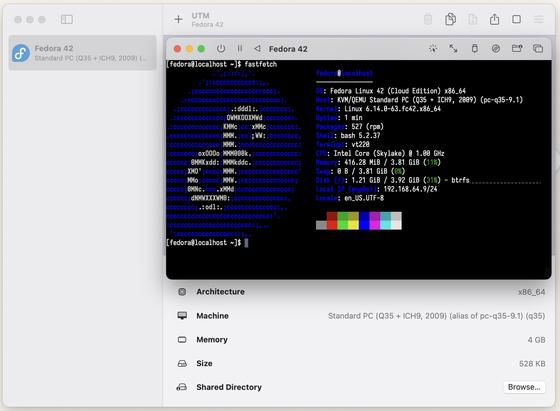
Task: Click the yellow swatch in the terminal
Action: 353,225
